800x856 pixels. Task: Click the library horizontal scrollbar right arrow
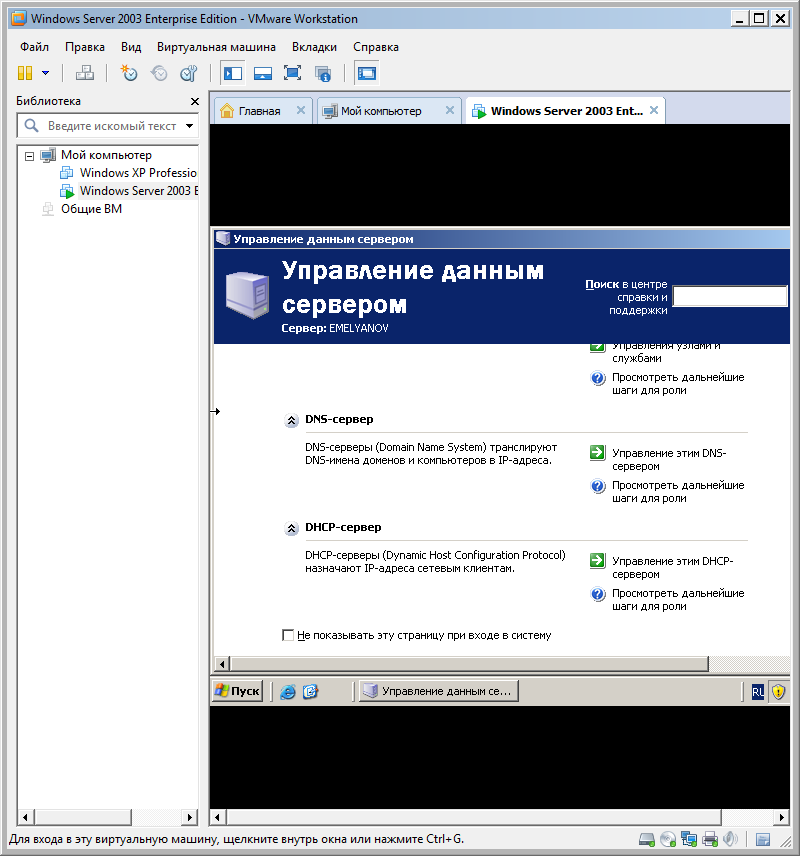pyautogui.click(x=189, y=817)
